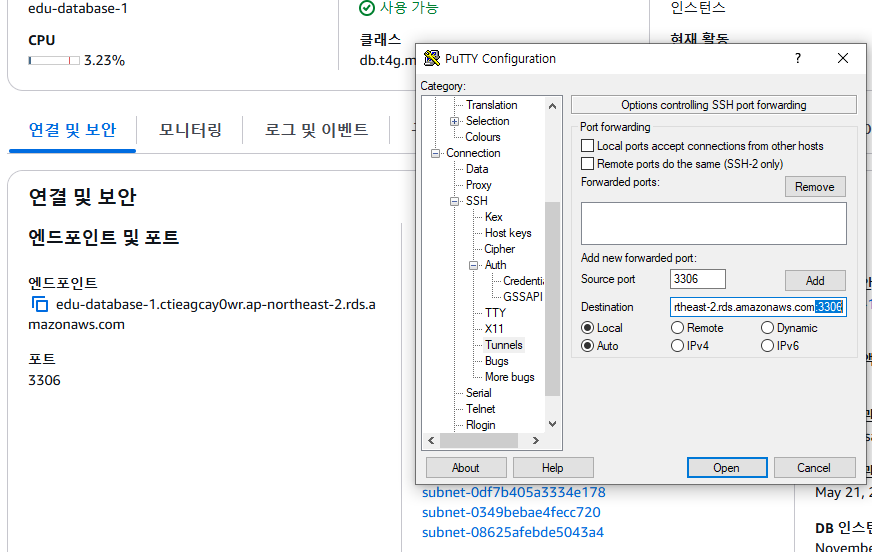Viewport: 872px width, 552px height.
Task: Select X11 in the category tree
Action: click(x=494, y=329)
